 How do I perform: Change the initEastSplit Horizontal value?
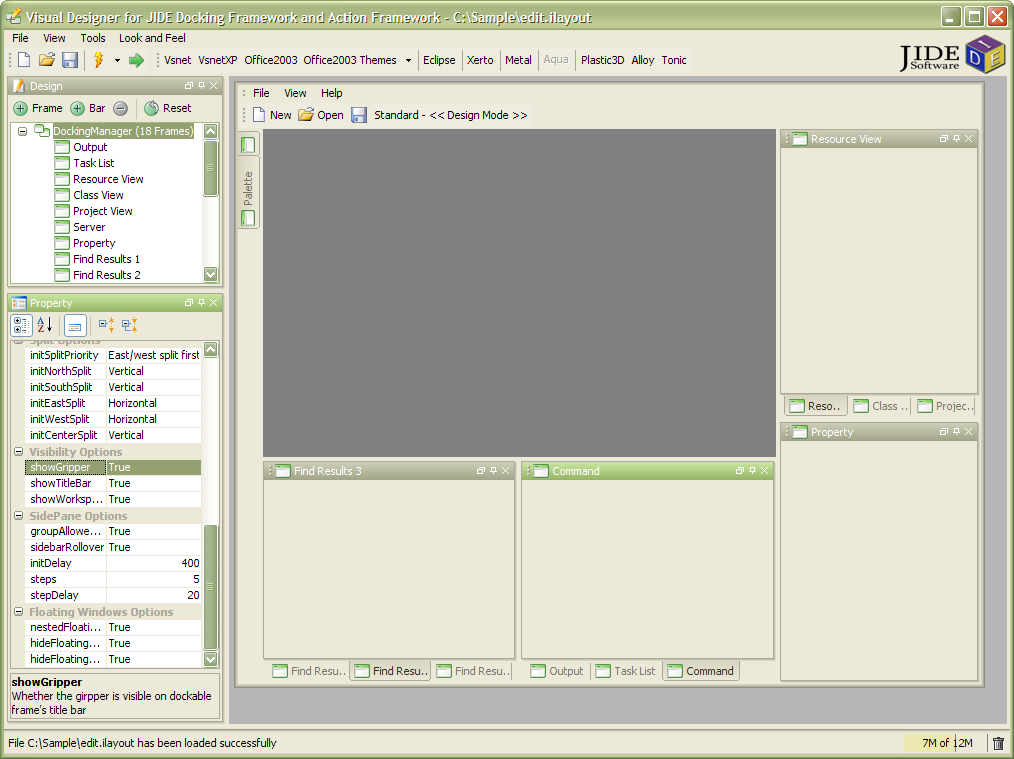(153, 403)
